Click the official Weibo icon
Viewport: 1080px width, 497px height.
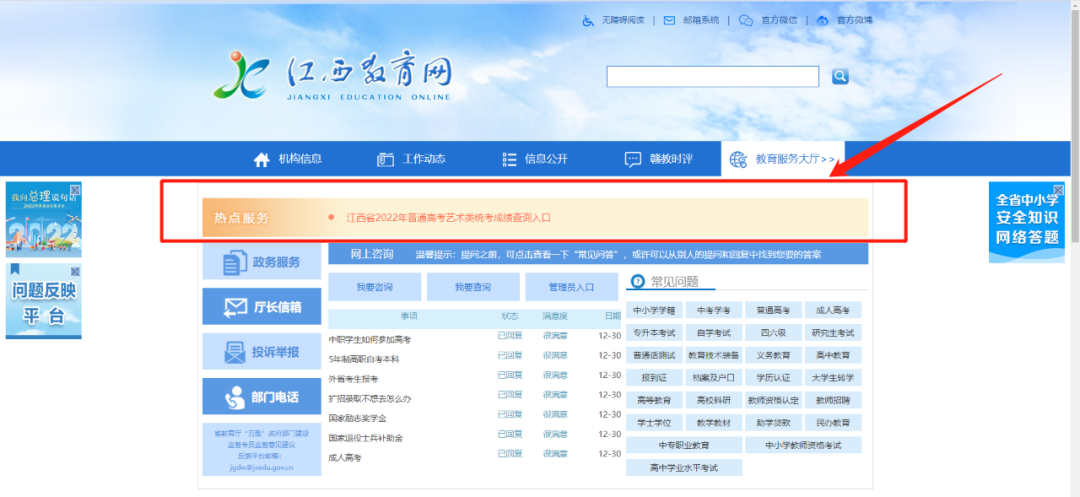click(822, 21)
